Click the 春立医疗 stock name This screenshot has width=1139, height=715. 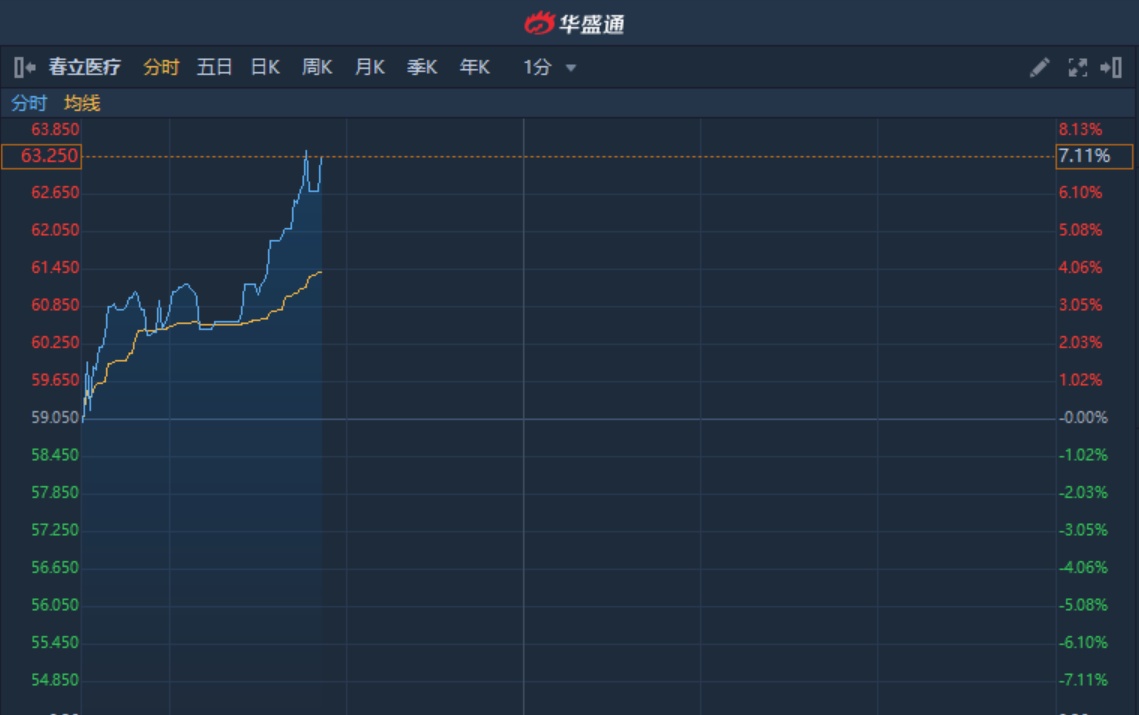pos(84,68)
